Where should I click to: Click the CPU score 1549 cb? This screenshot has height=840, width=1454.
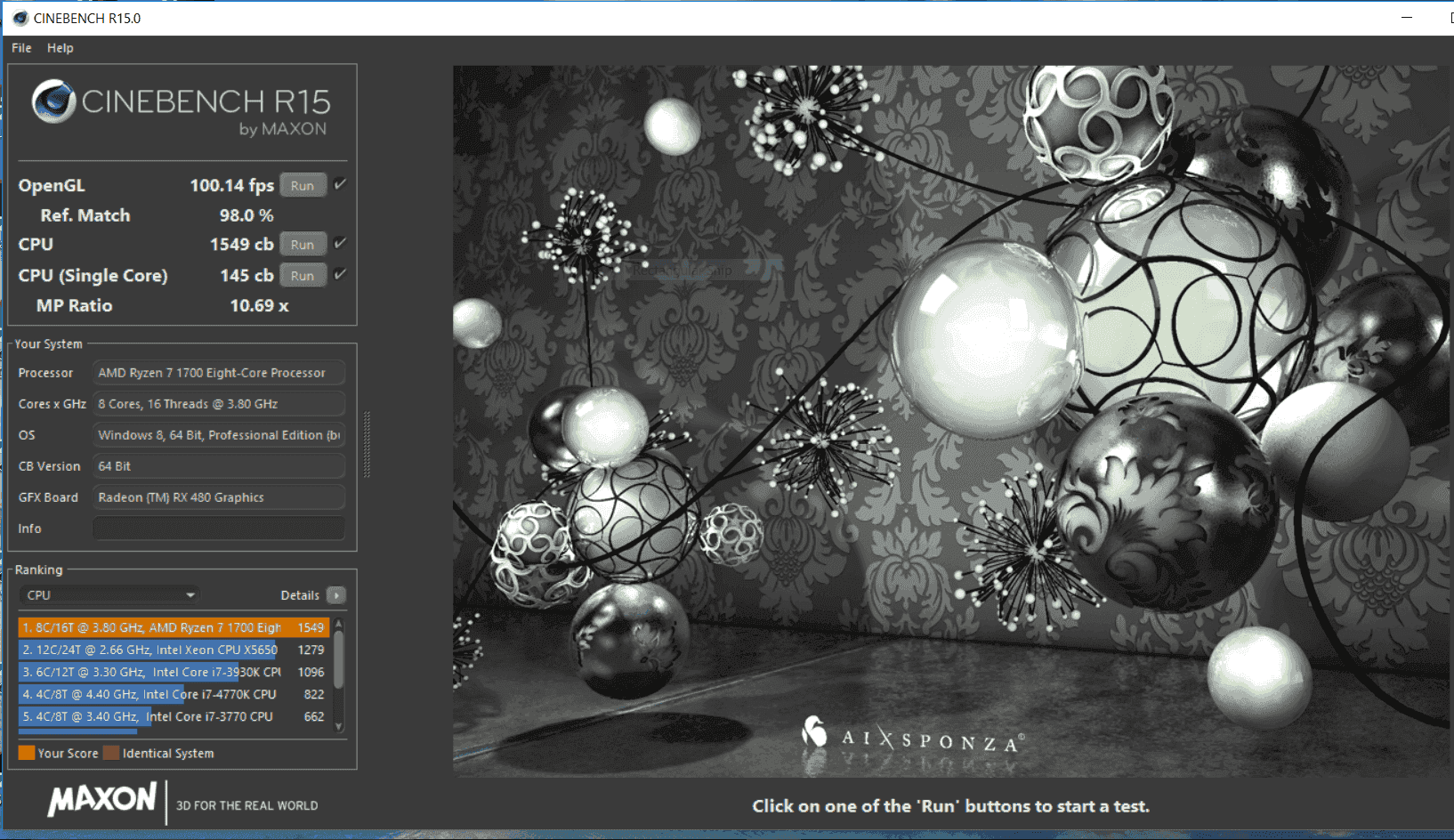click(241, 244)
